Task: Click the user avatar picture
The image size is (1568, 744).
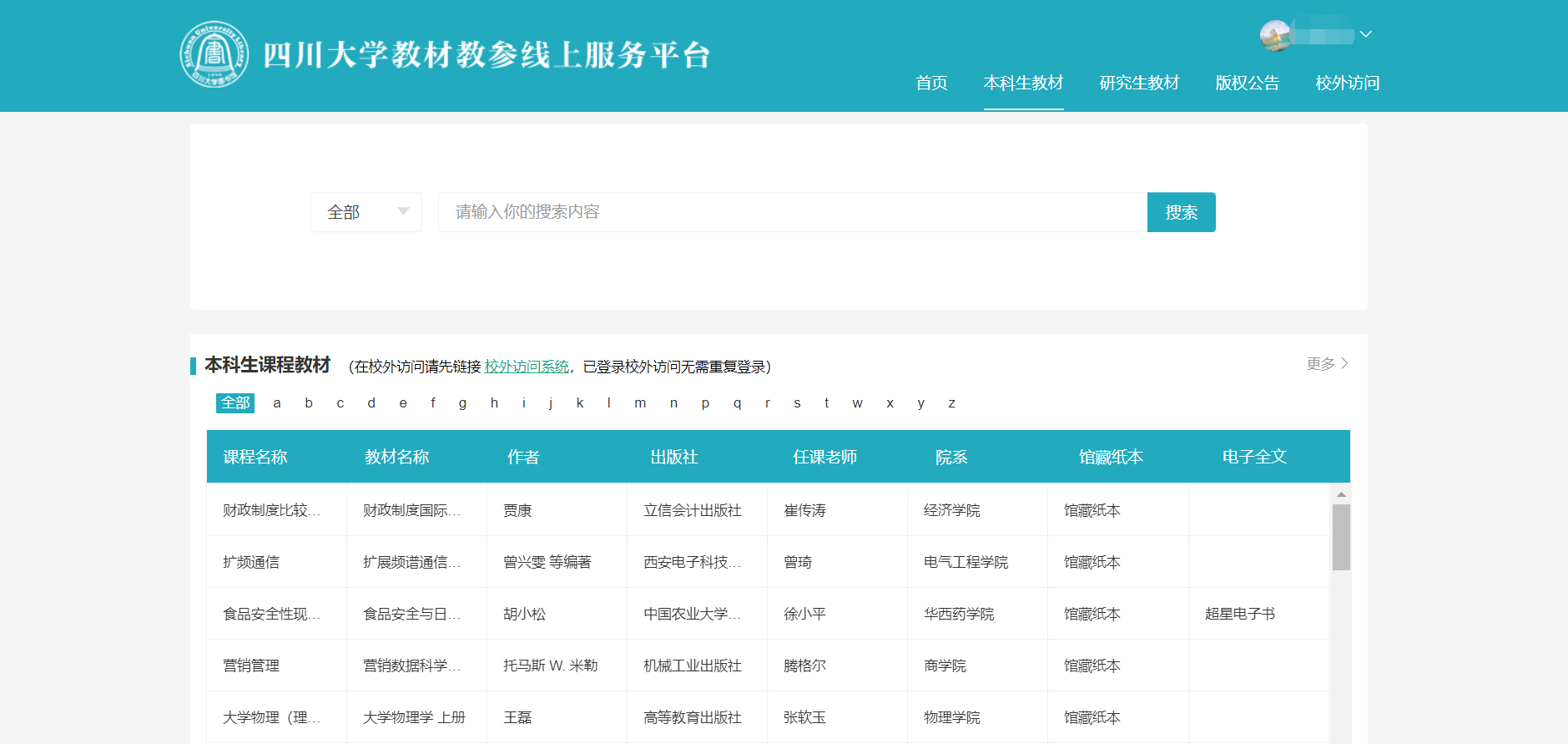Action: coord(1275,35)
